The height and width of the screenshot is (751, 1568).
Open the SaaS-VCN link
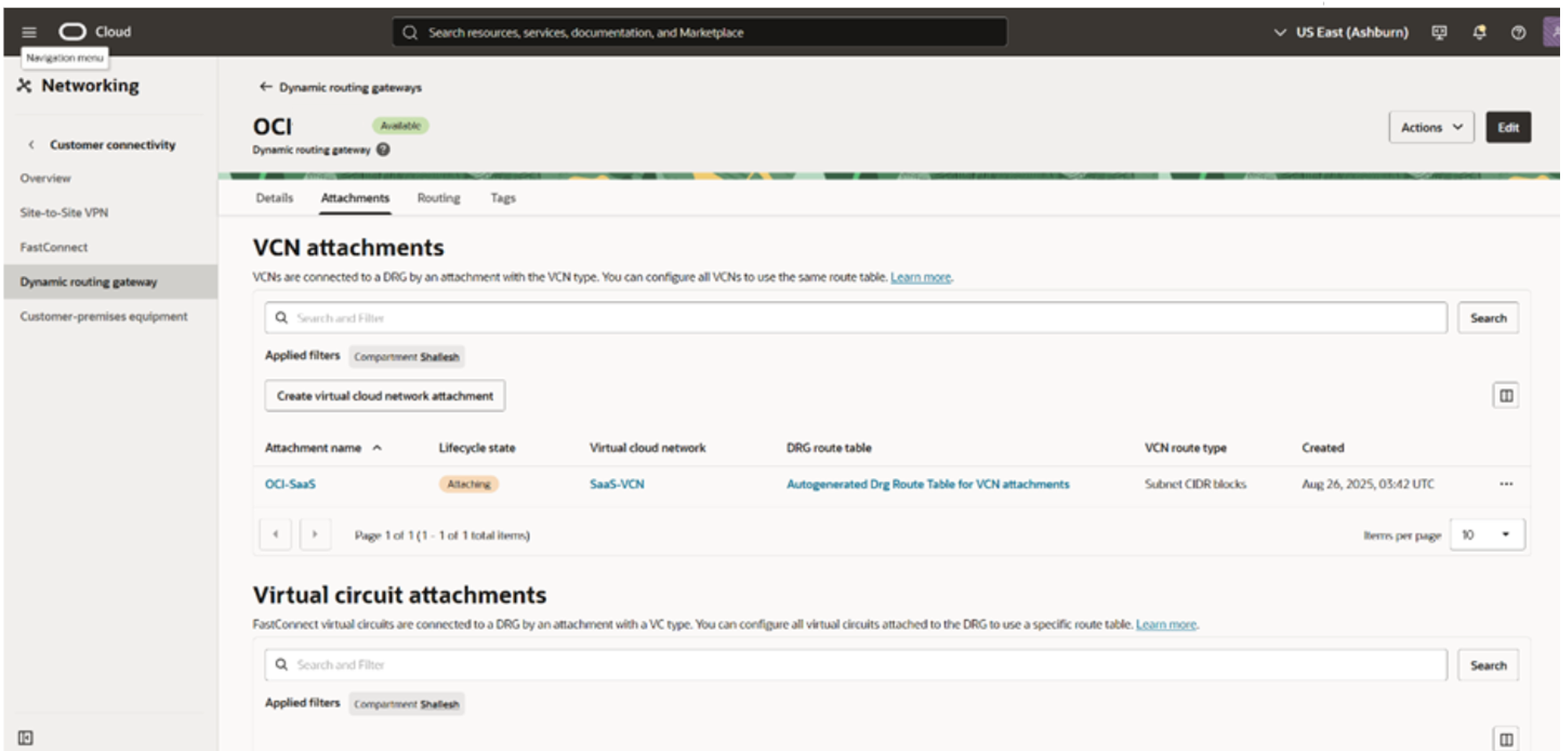617,484
